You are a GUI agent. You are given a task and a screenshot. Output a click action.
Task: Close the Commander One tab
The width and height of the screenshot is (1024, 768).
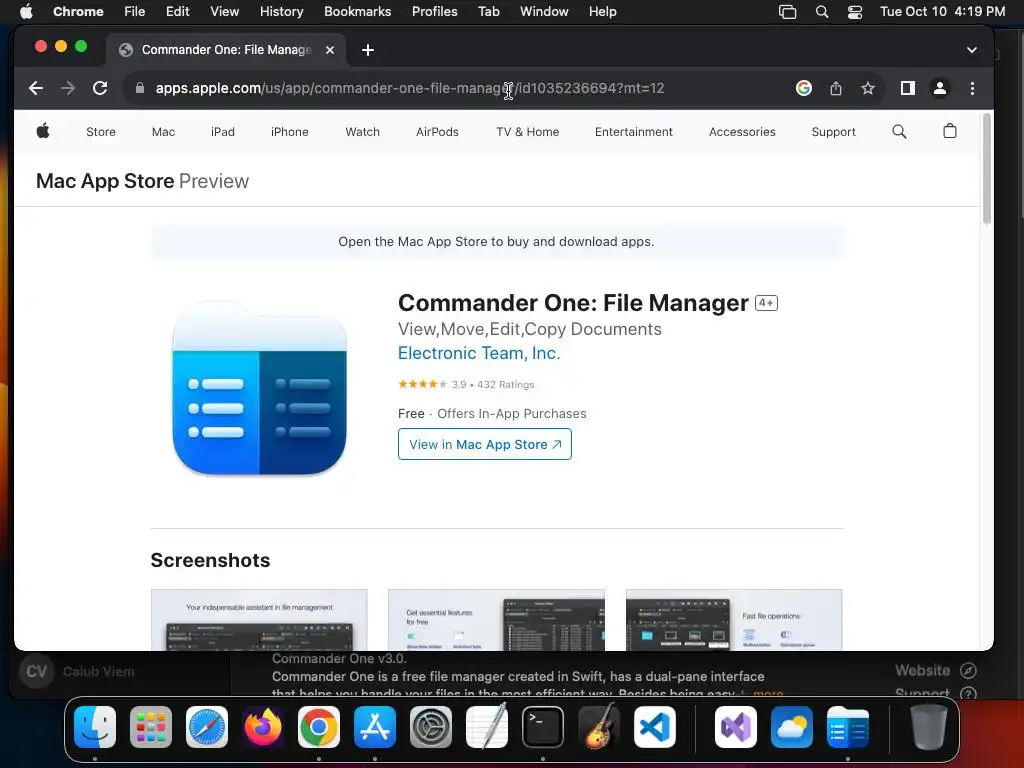pos(330,50)
